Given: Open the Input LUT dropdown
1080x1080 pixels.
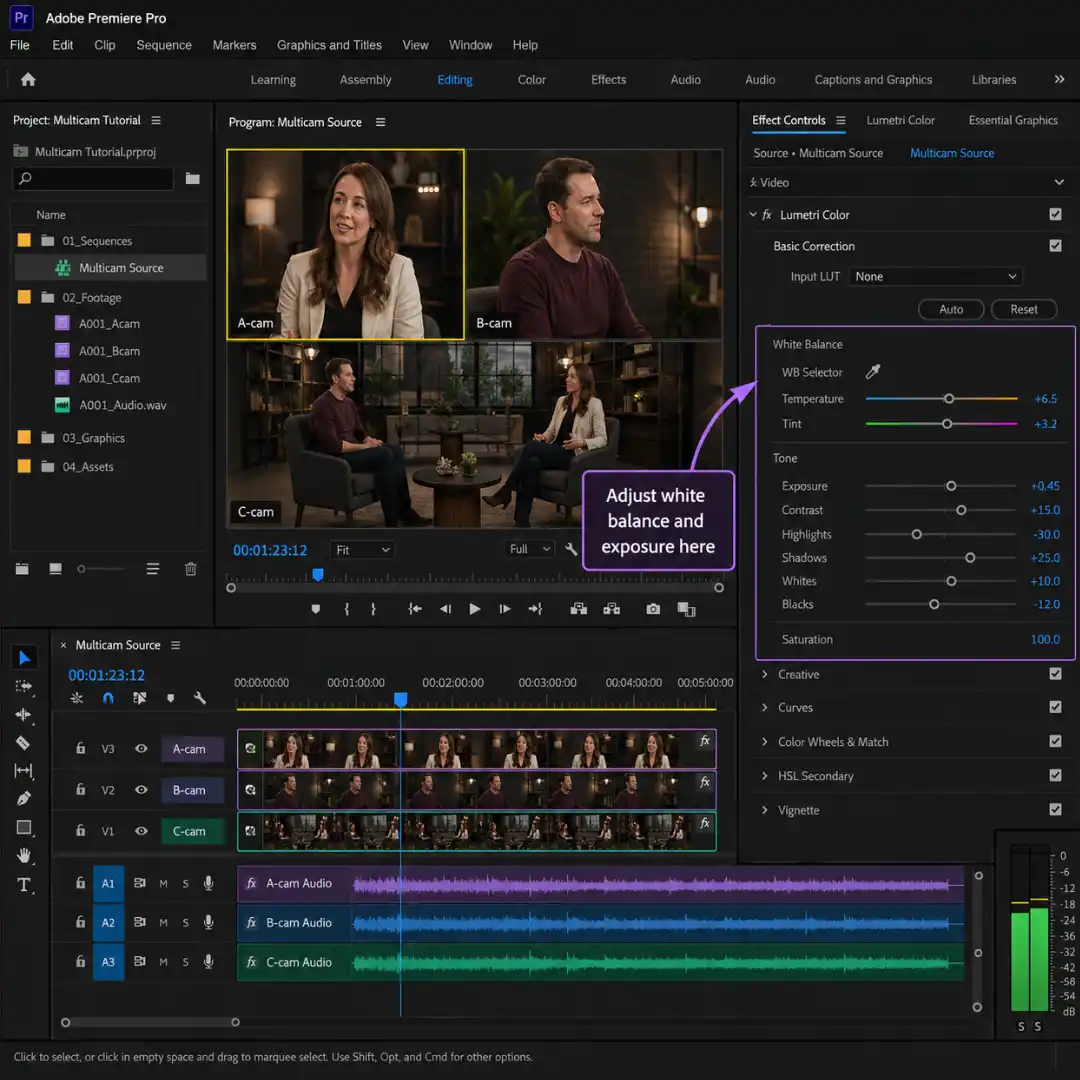Looking at the screenshot, I should click(x=935, y=277).
